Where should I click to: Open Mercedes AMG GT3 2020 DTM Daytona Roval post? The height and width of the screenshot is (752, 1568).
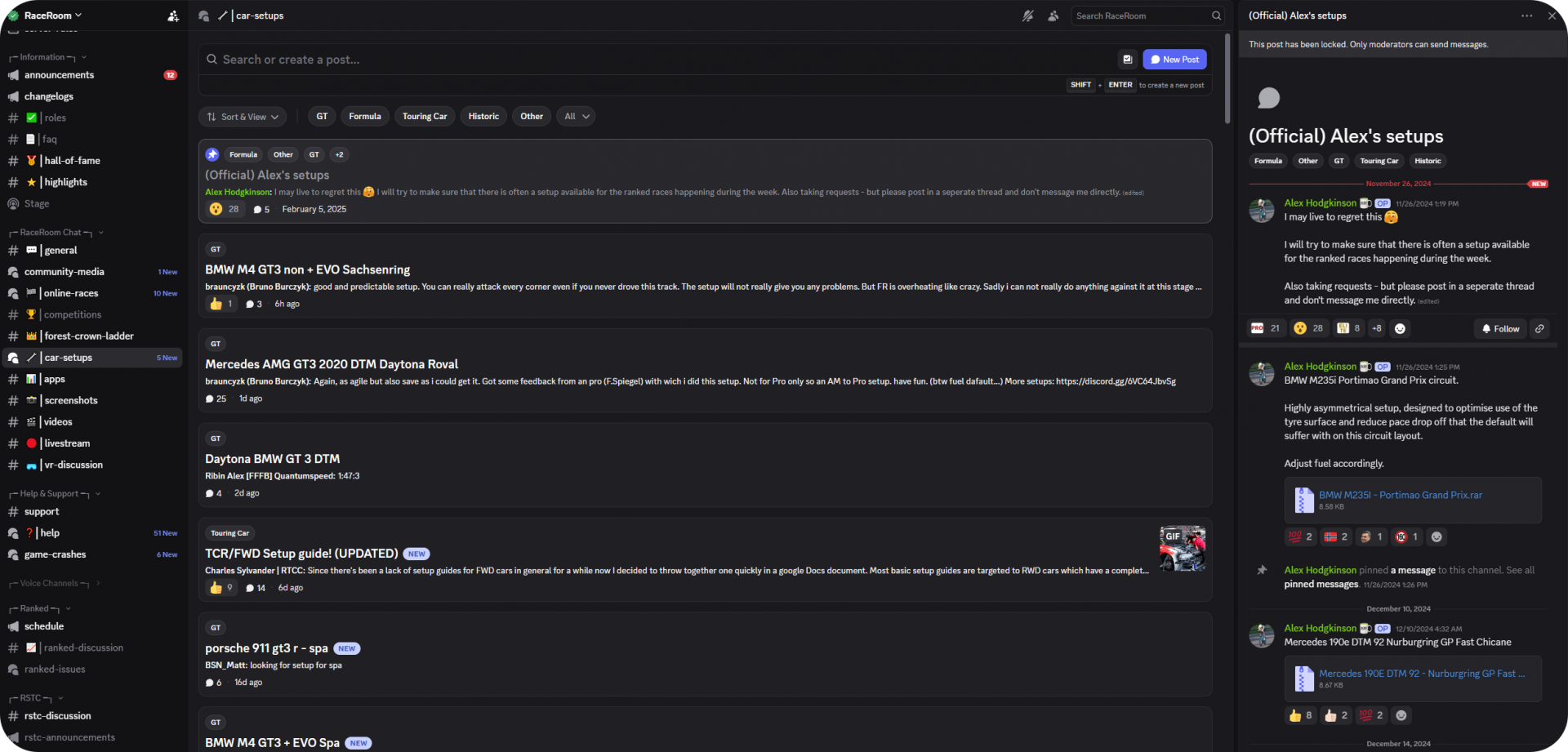click(x=705, y=371)
